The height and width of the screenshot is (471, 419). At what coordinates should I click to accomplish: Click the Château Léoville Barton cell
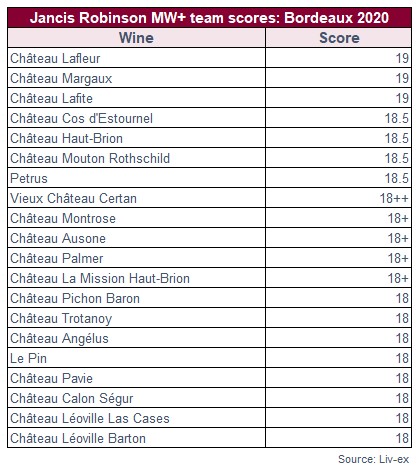point(136,438)
